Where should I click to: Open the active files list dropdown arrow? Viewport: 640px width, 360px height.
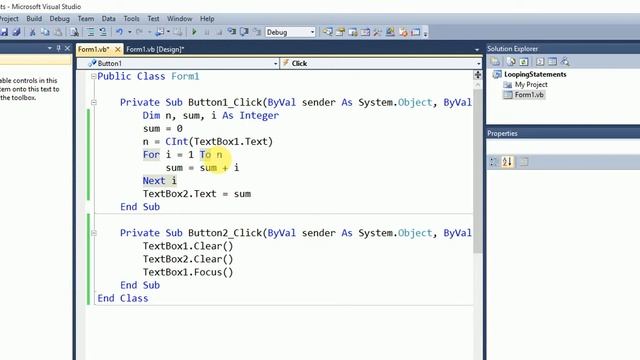pos(477,49)
